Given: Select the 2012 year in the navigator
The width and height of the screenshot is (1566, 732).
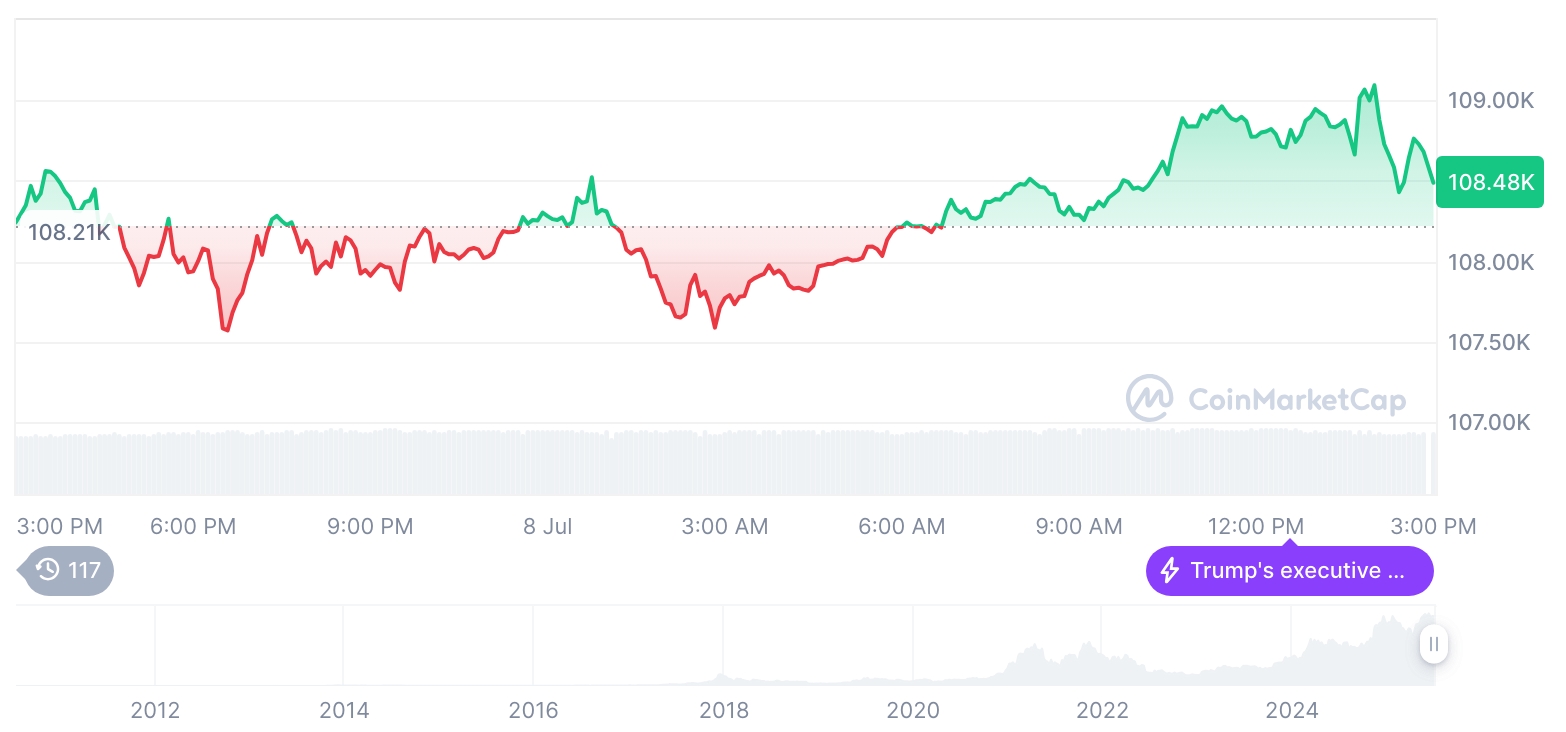Looking at the screenshot, I should [x=155, y=711].
